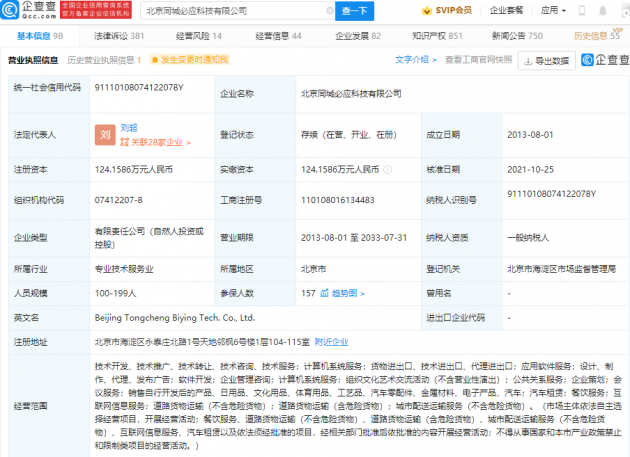Switch to the 法律诉讼 tab
The width and height of the screenshot is (630, 457).
(x=118, y=36)
